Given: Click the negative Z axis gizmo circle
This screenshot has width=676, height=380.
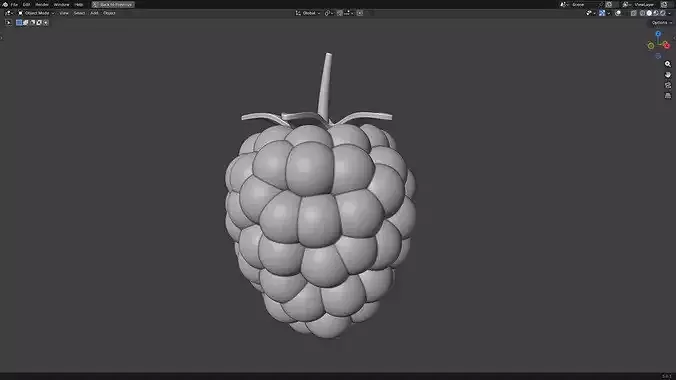Looking at the screenshot, I should coord(658,56).
